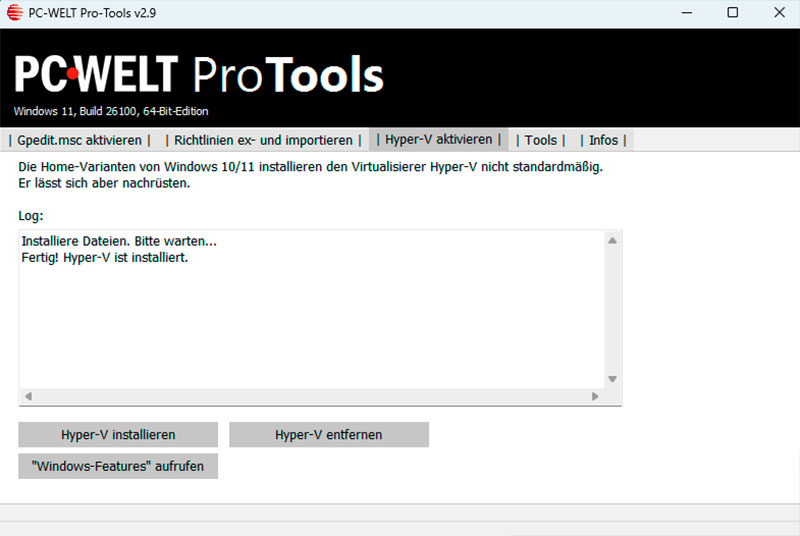Switch to the Infos tab
Image resolution: width=800 pixels, height=536 pixels.
pos(603,140)
